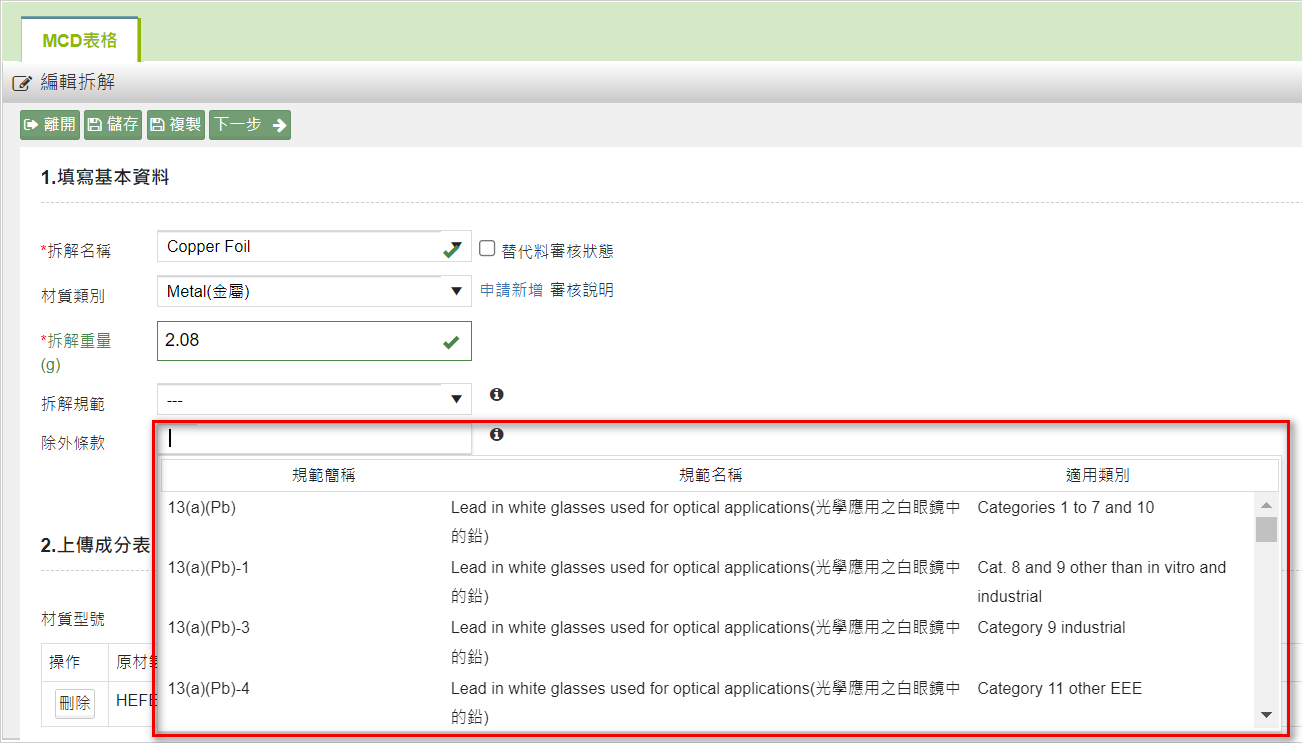Click the Copper Foil field checkmark icon
The width and height of the screenshot is (1302, 743).
pos(453,248)
